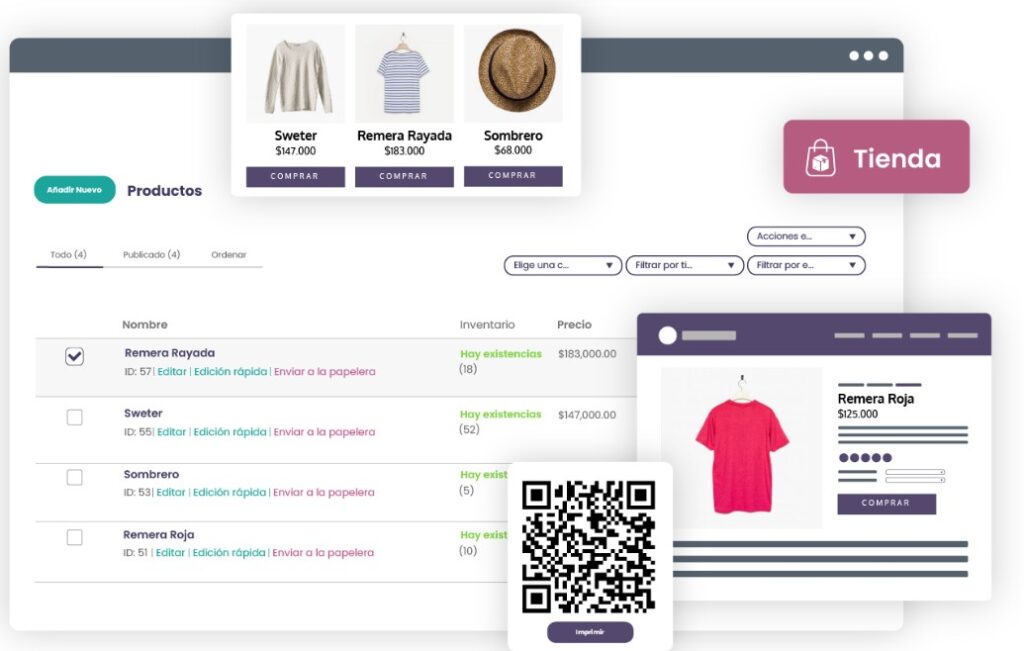Open the Filtrar por estado dropdown
This screenshot has height=651, width=1024.
click(806, 265)
